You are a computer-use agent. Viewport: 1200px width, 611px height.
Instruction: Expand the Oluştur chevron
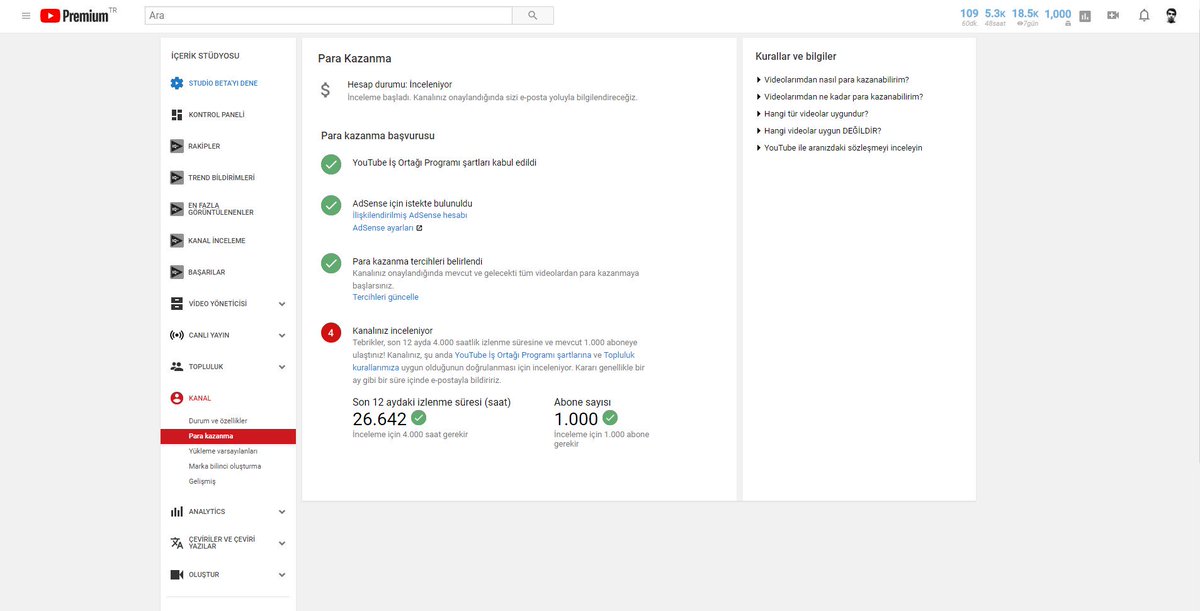point(282,575)
